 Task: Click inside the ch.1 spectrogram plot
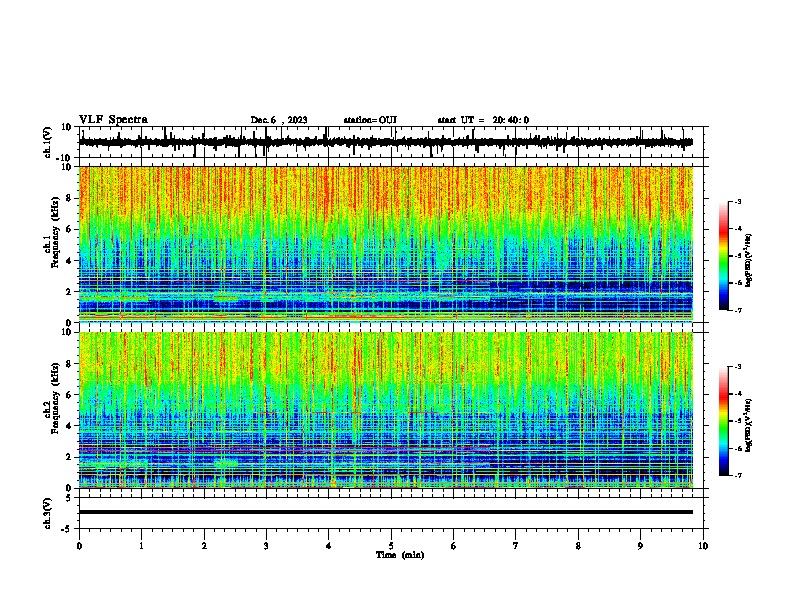pyautogui.click(x=386, y=244)
